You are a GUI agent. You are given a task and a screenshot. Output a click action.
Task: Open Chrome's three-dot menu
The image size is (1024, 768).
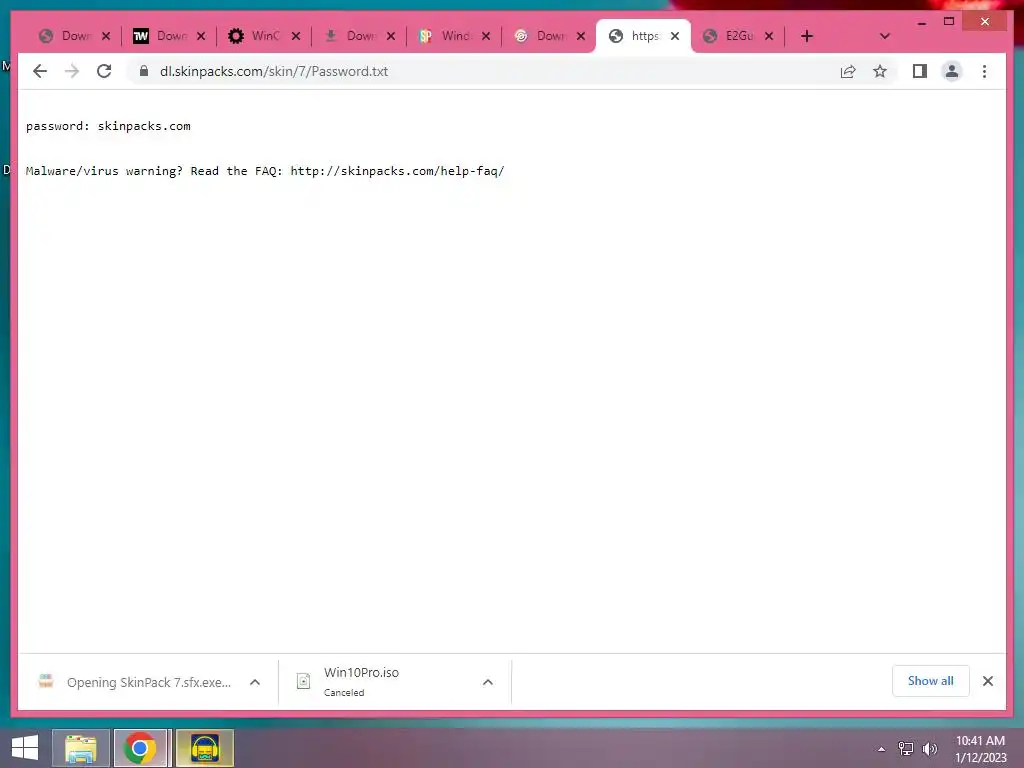click(x=984, y=71)
